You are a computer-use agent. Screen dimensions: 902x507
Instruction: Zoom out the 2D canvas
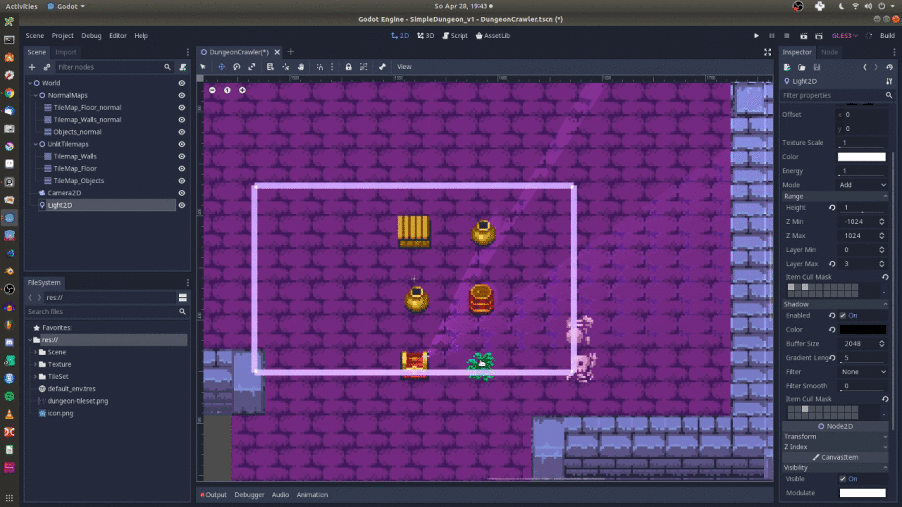pyautogui.click(x=212, y=90)
